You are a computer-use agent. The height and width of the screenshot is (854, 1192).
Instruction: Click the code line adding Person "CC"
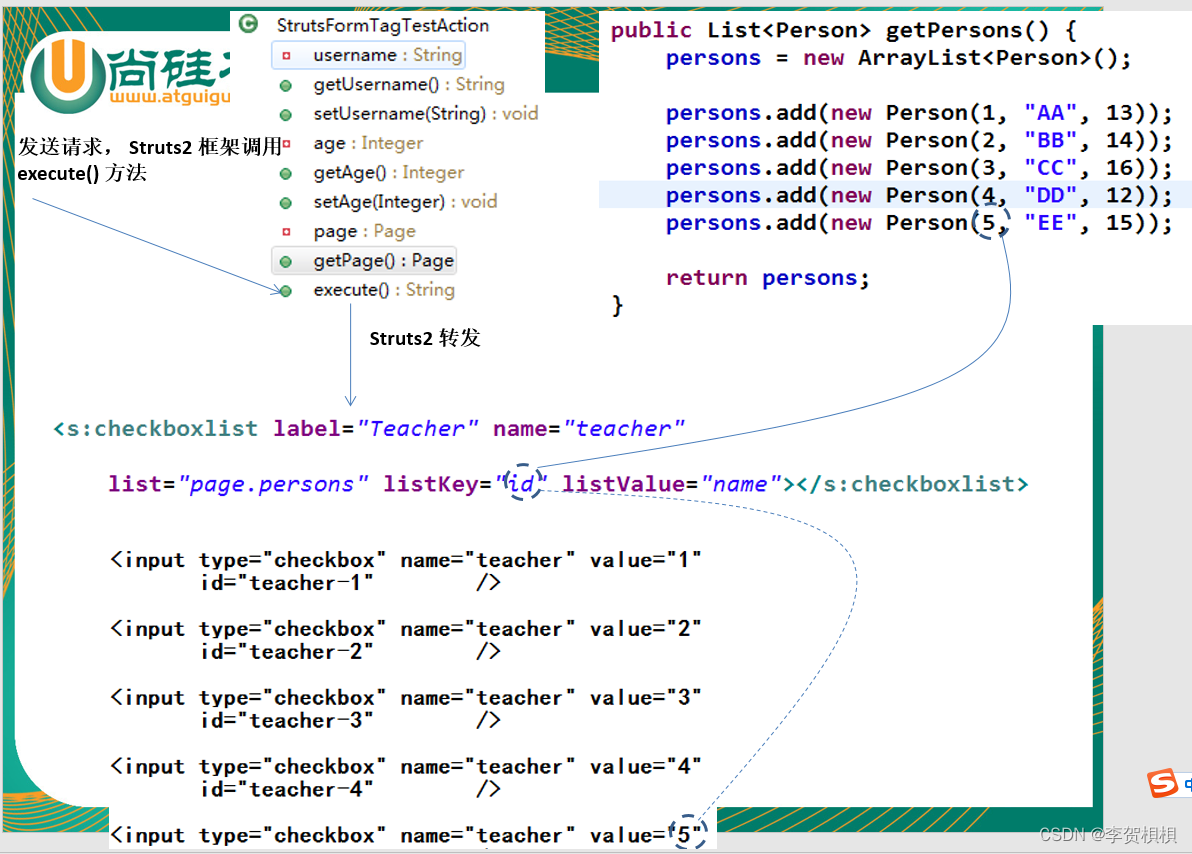click(x=919, y=168)
